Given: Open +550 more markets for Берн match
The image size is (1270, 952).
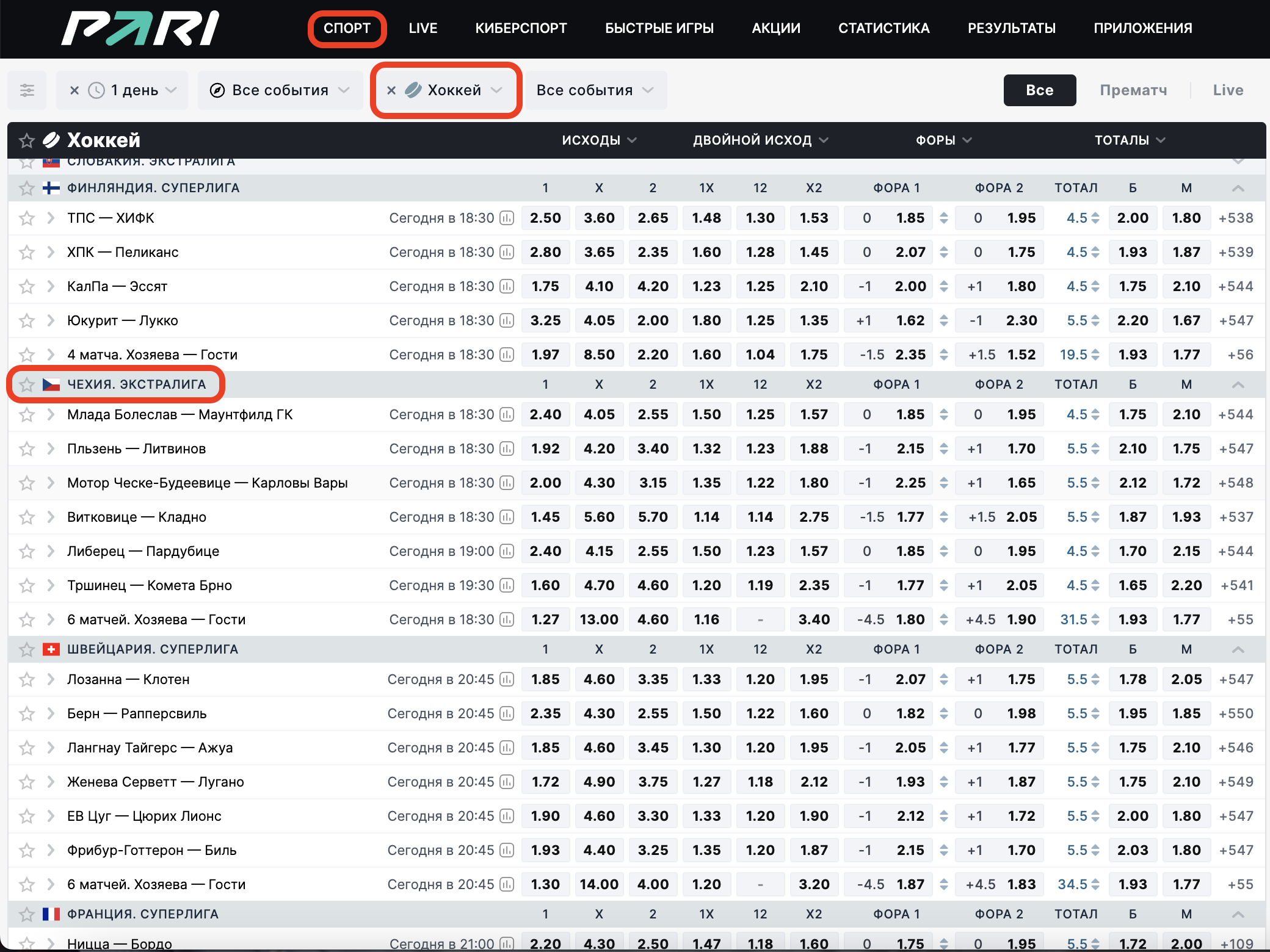Looking at the screenshot, I should [x=1235, y=713].
